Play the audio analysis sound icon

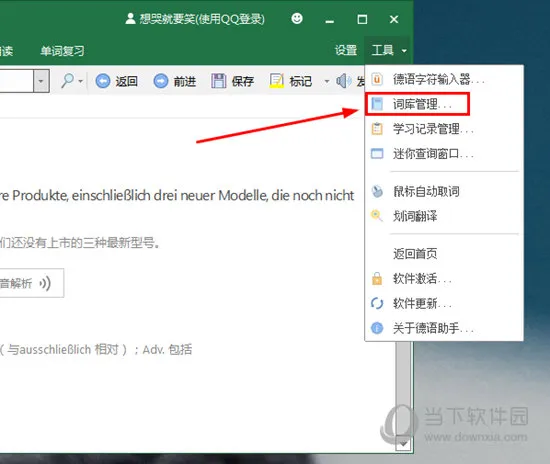45,283
